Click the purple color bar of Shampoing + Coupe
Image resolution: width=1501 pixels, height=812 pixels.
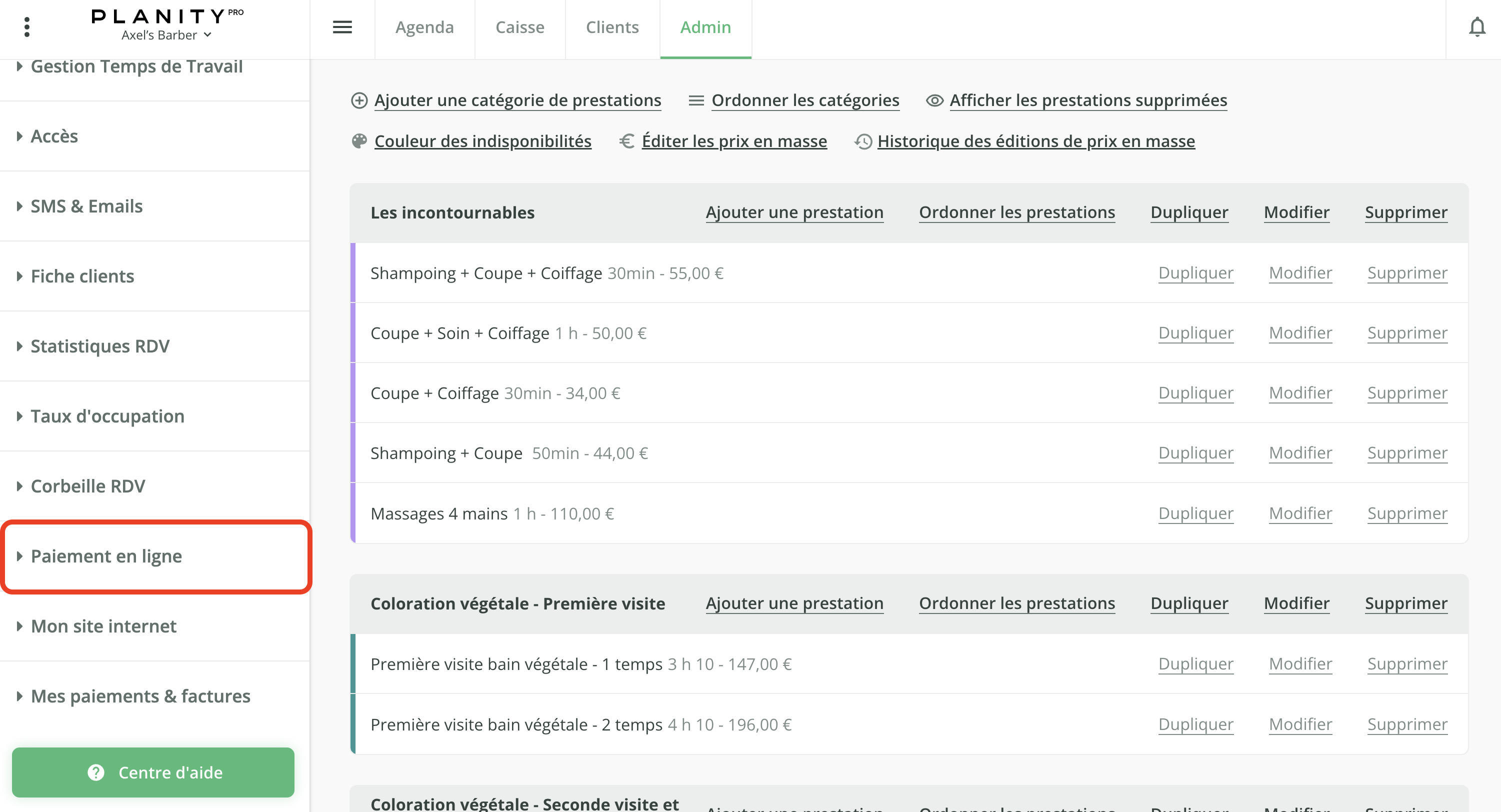click(x=352, y=452)
